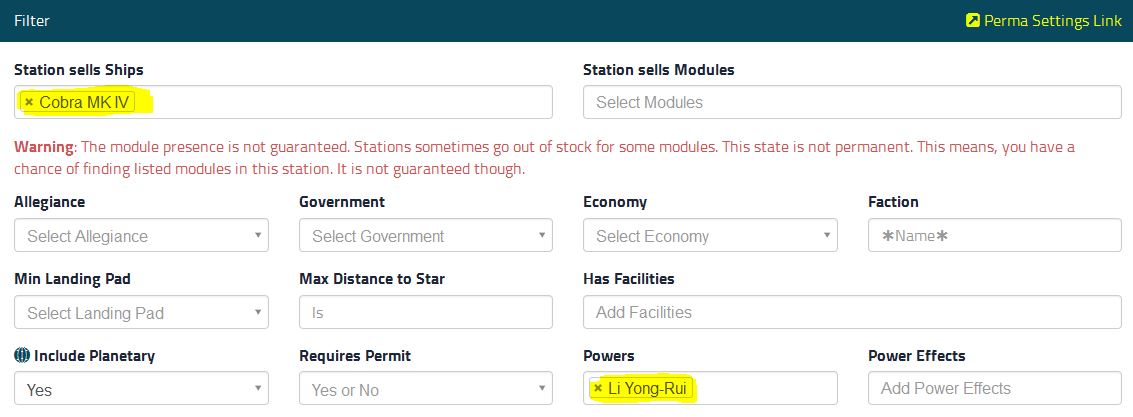This screenshot has width=1133, height=417.
Task: Expand the Select Government dropdown
Action: pyautogui.click(x=426, y=236)
